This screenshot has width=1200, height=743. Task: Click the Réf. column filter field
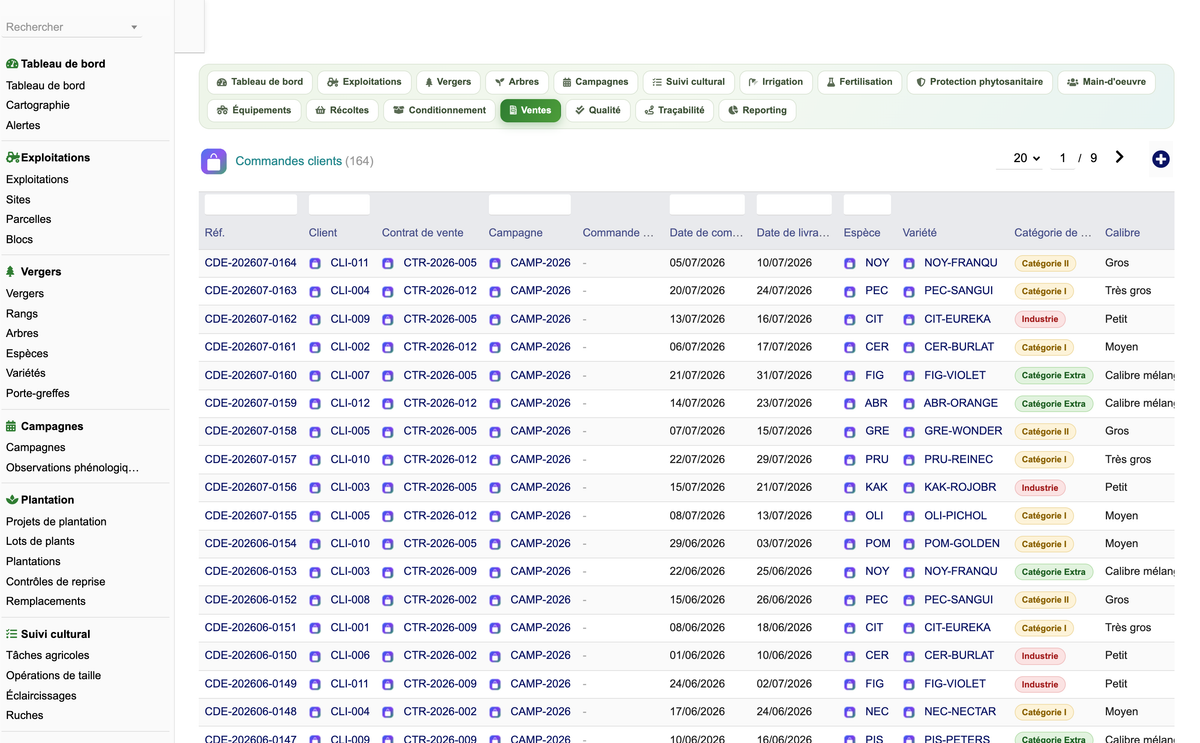tap(251, 204)
